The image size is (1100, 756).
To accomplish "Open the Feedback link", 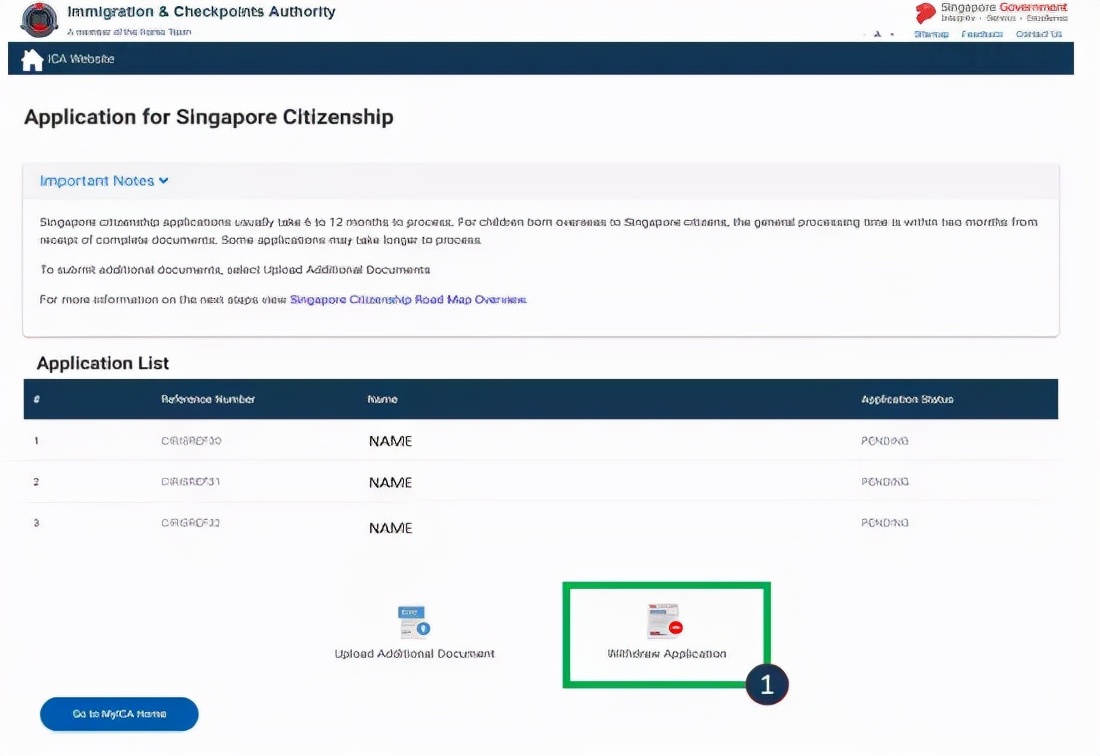I will 981,34.
